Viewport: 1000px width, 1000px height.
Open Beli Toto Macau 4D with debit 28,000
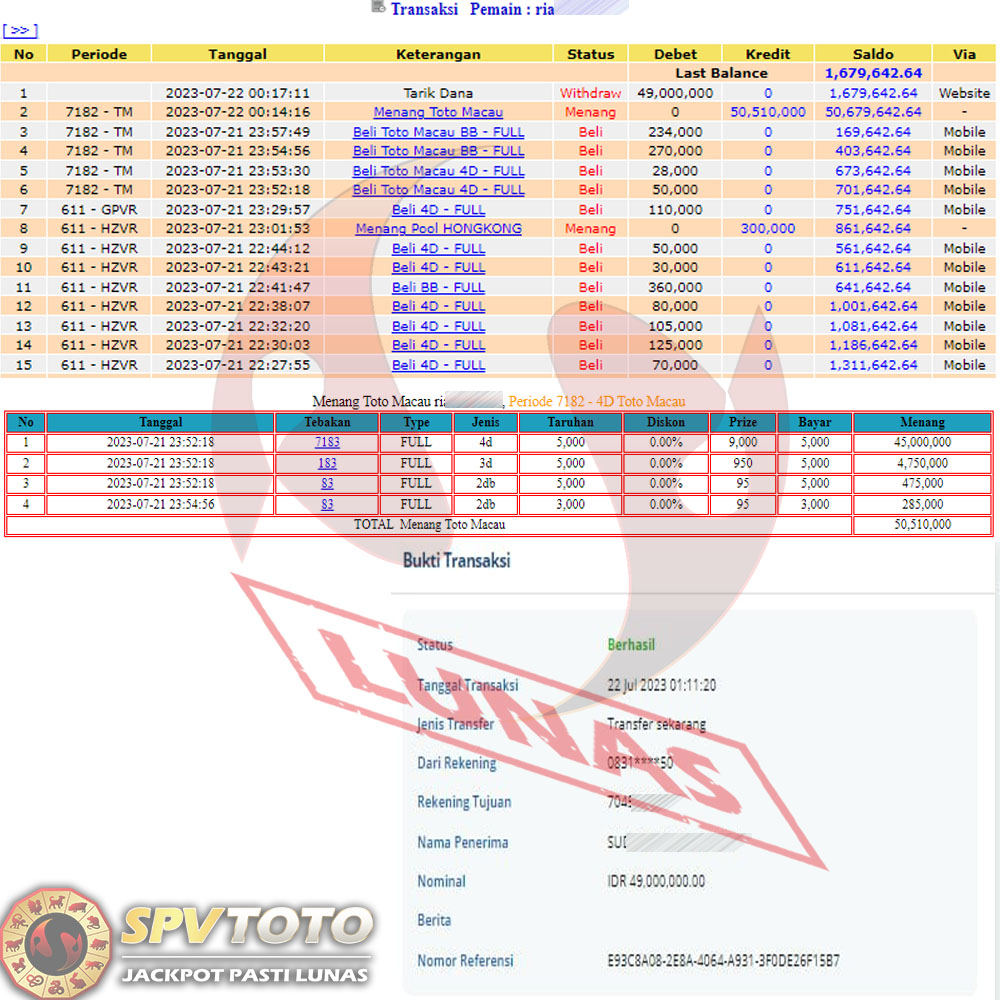coord(438,171)
